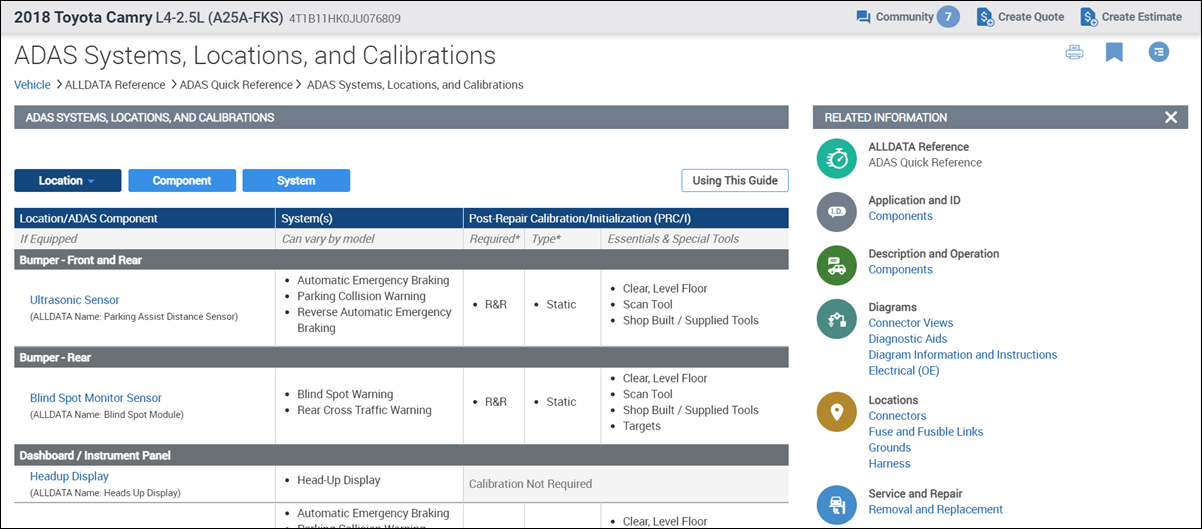Viewport: 1202px width, 529px height.
Task: Open the Connector Views link
Action: (x=911, y=323)
